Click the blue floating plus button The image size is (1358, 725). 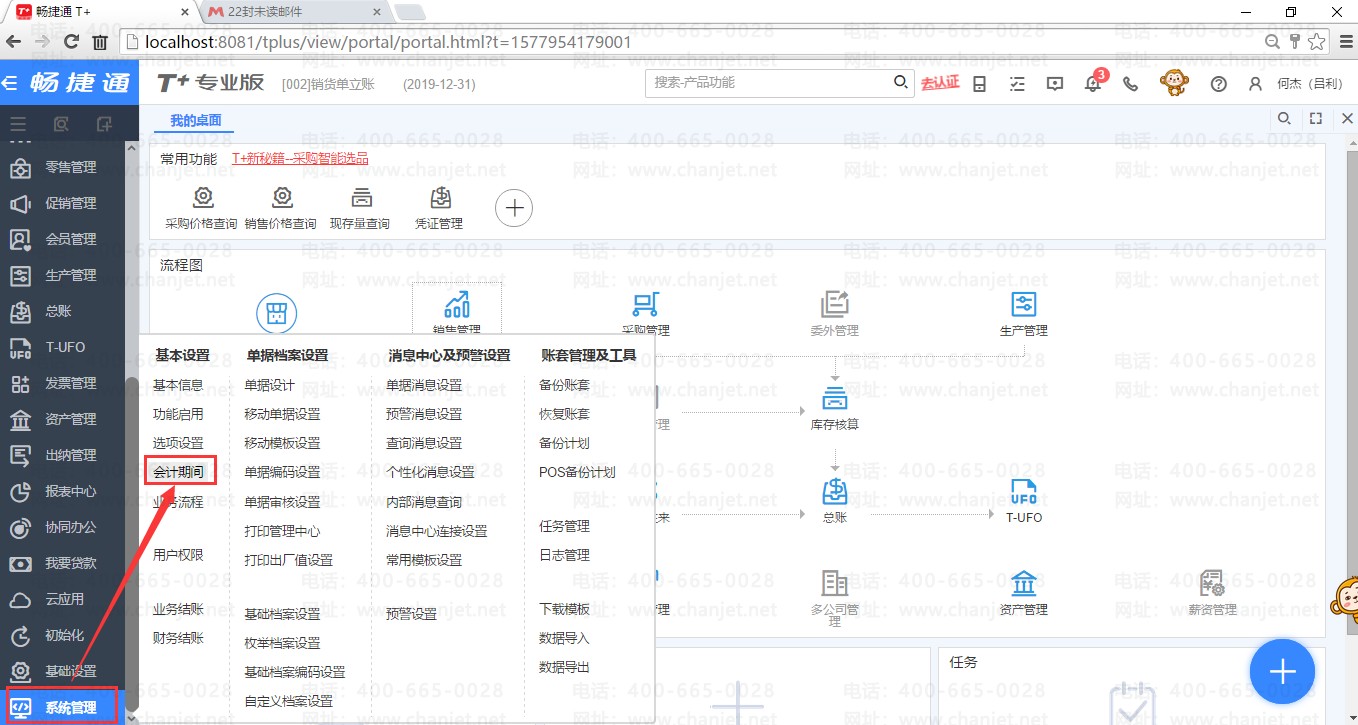point(1282,671)
